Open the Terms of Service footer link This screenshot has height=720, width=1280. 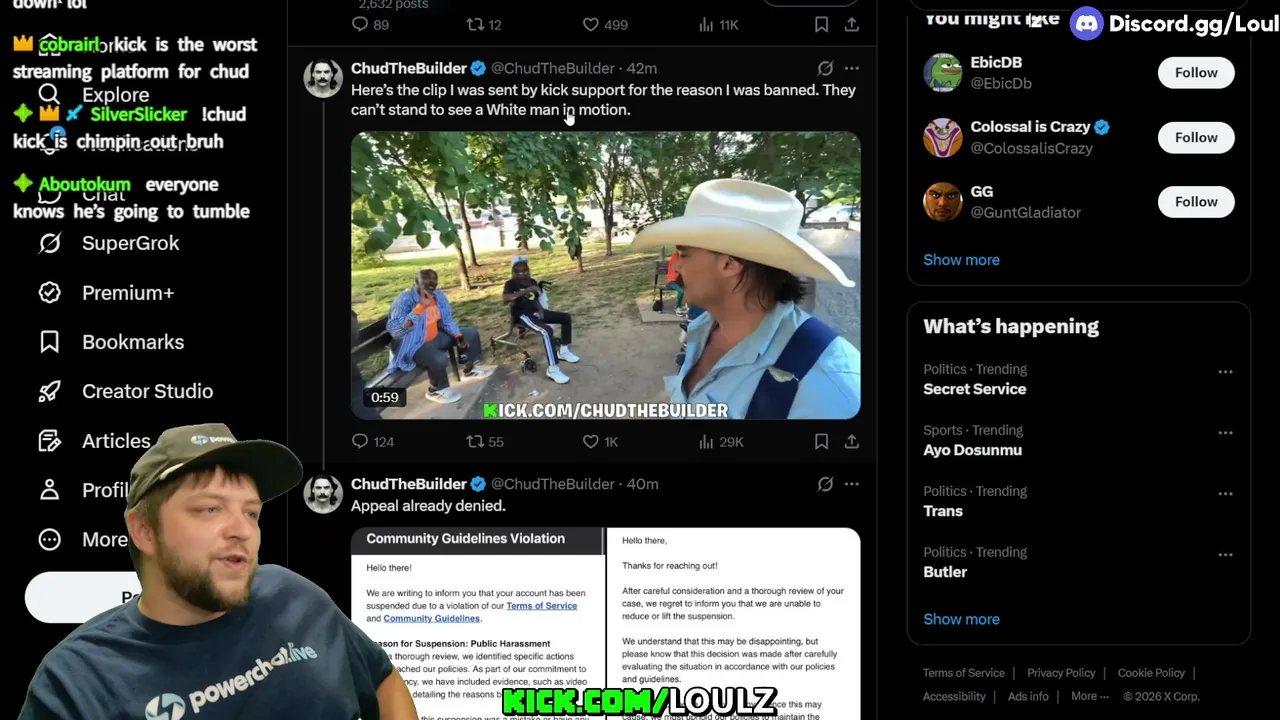[x=963, y=673]
